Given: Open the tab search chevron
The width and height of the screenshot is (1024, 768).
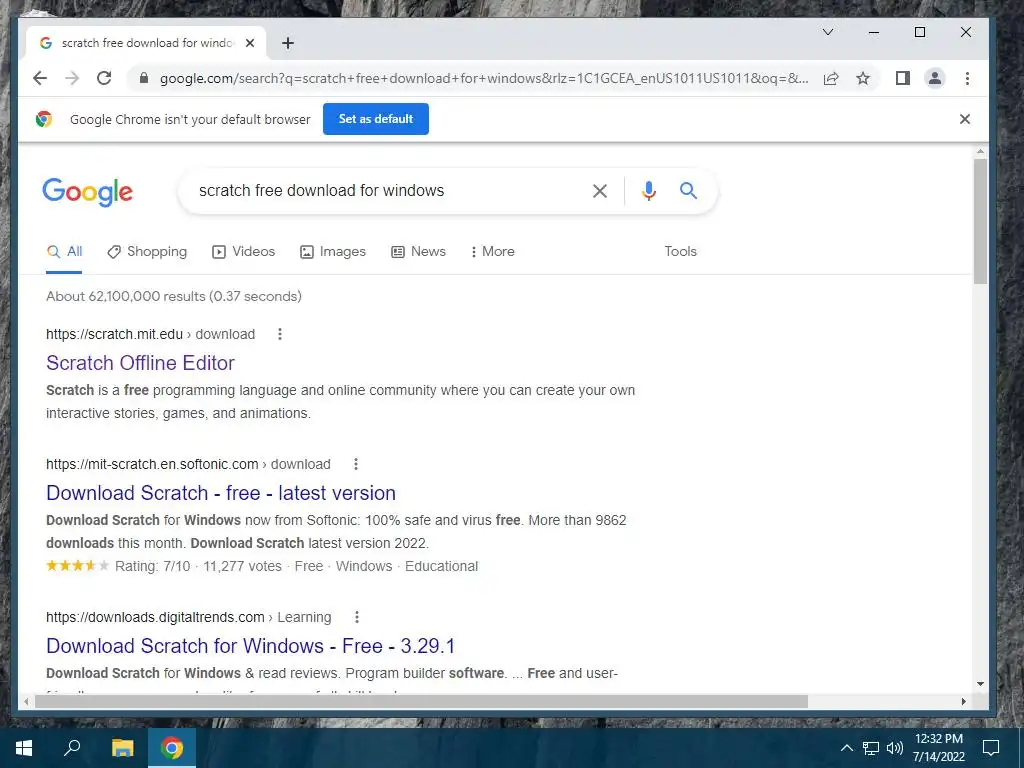Looking at the screenshot, I should pyautogui.click(x=827, y=32).
